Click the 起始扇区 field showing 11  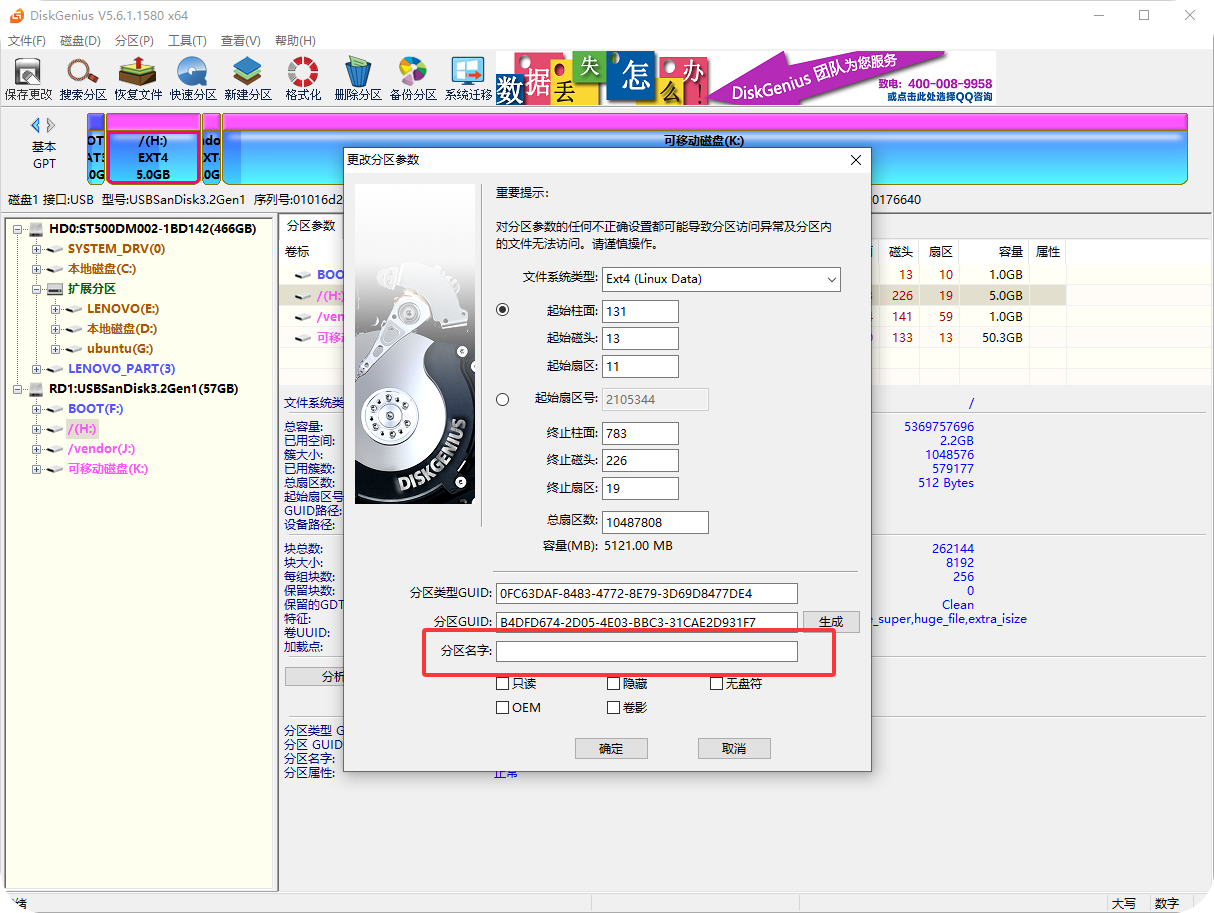point(641,367)
